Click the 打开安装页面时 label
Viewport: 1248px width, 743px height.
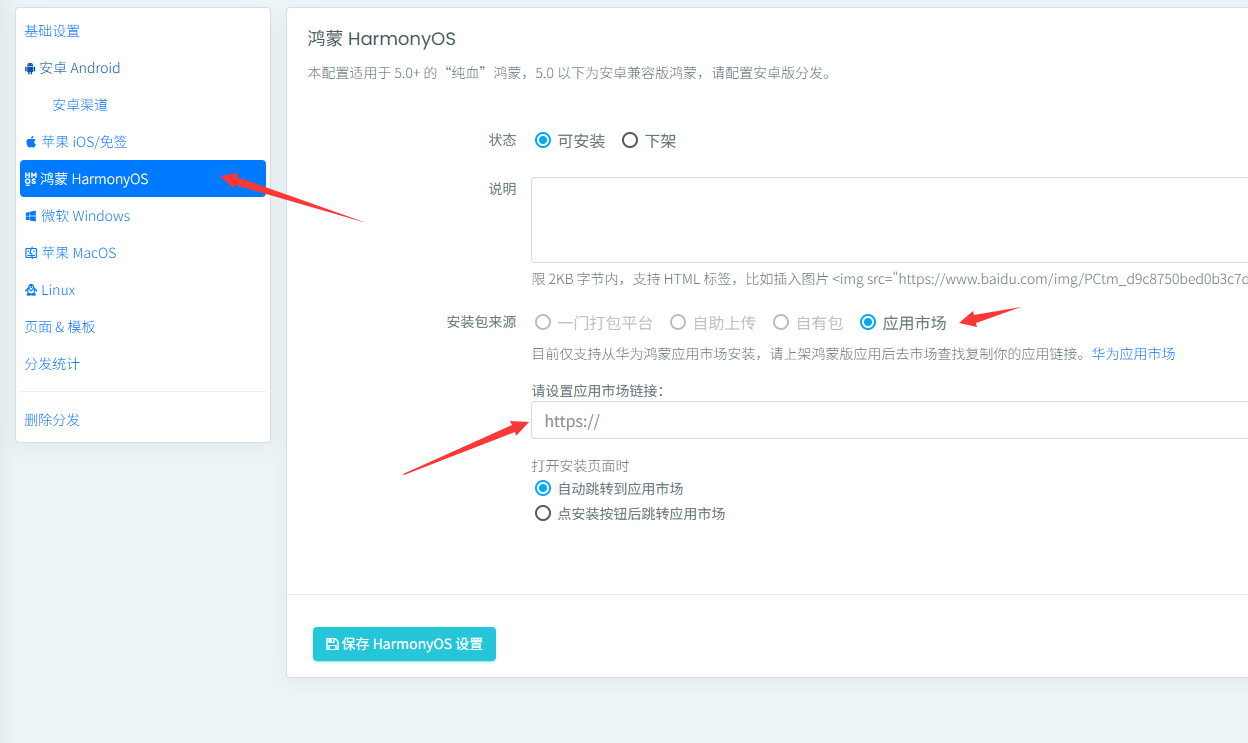580,466
